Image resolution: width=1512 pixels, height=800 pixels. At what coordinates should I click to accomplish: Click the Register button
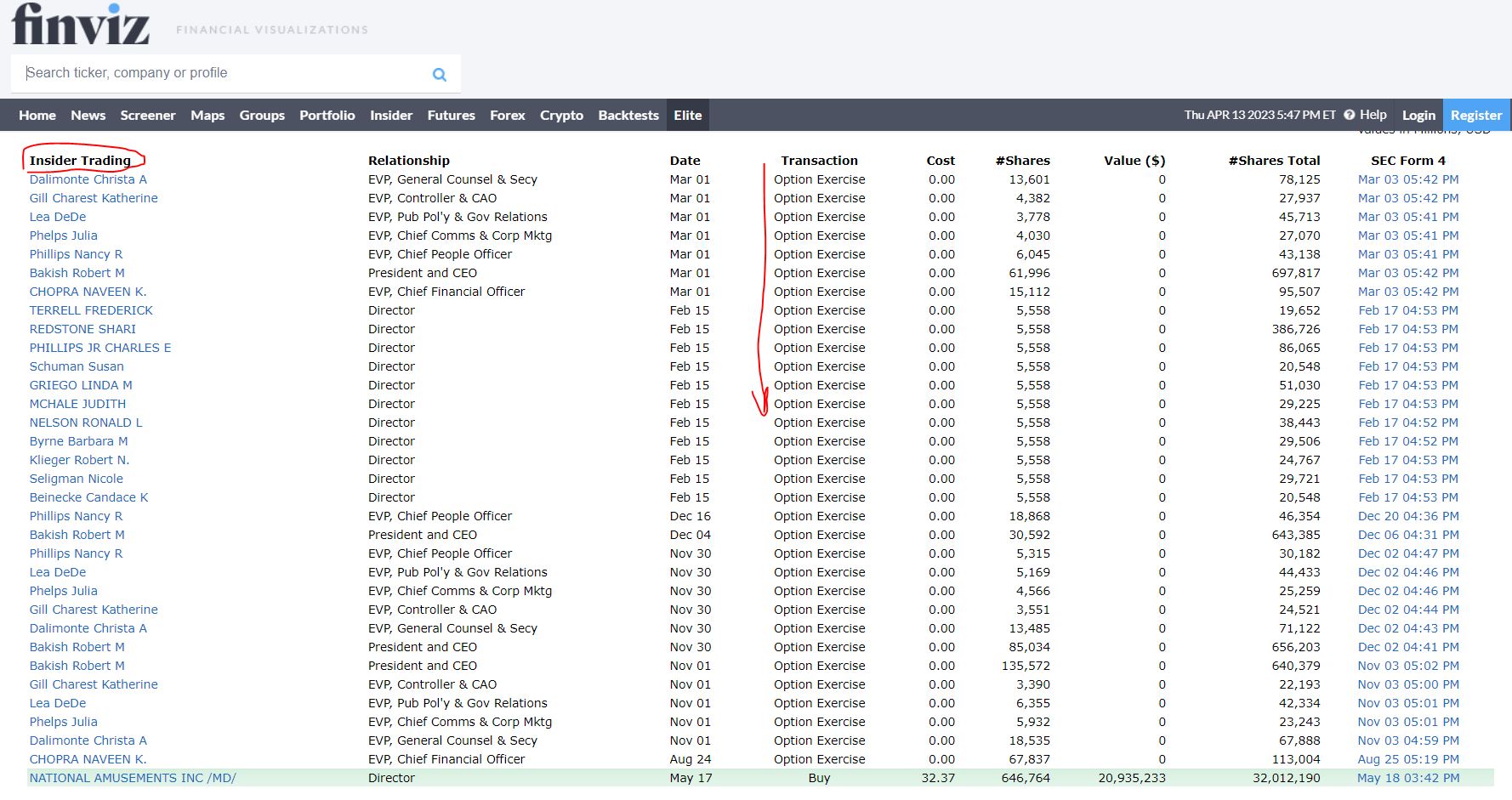click(1476, 116)
